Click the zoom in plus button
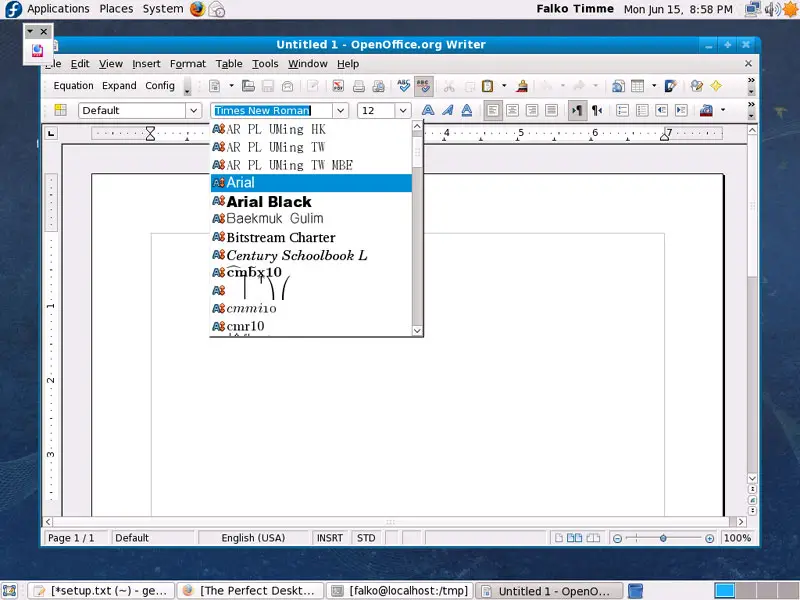This screenshot has width=800, height=600. pyautogui.click(x=709, y=538)
